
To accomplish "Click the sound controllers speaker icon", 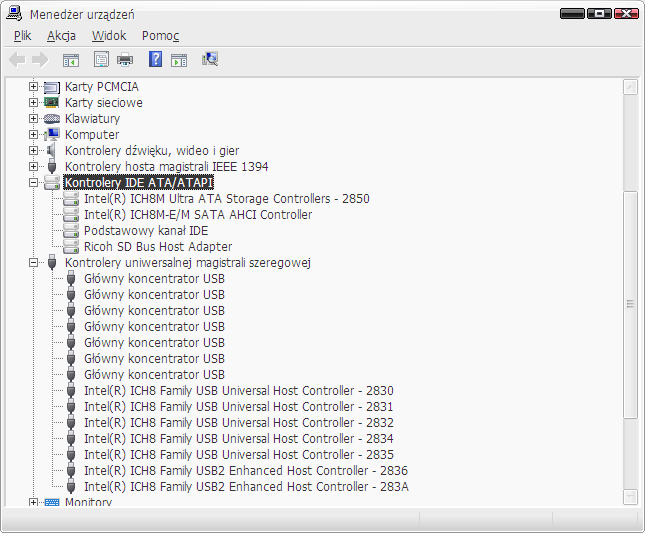I will click(51, 151).
